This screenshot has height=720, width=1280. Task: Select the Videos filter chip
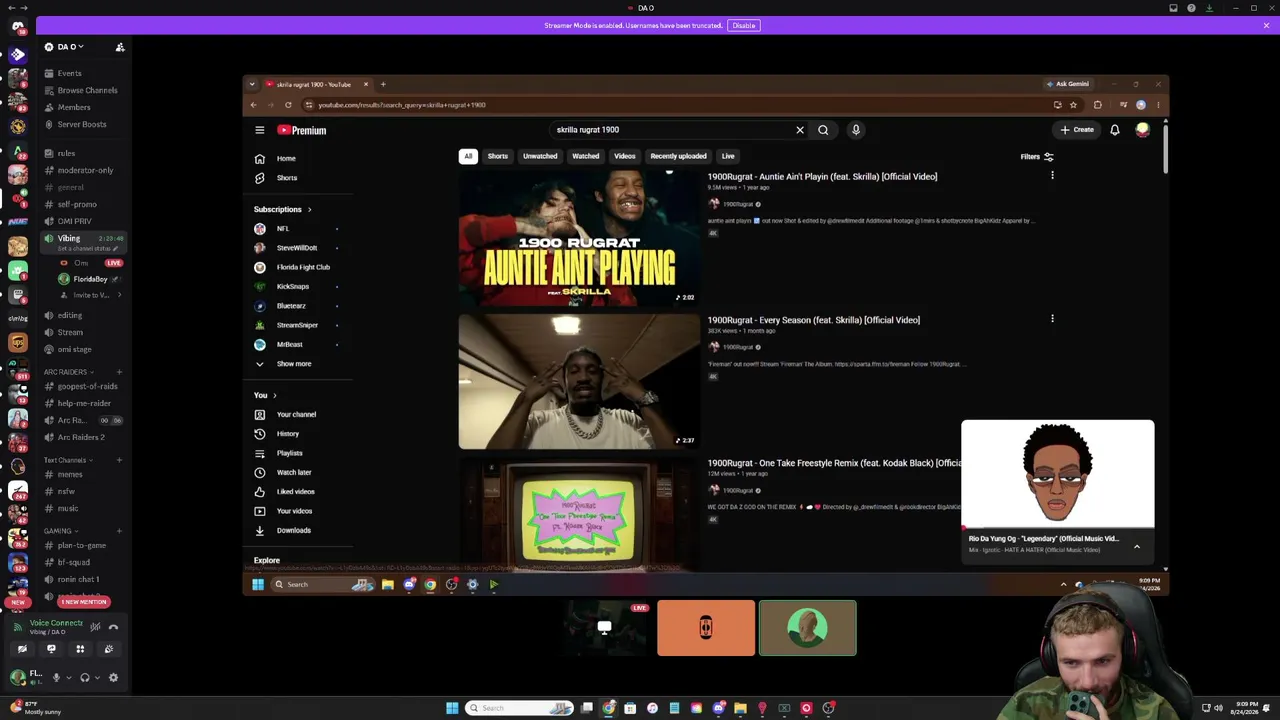click(x=624, y=156)
